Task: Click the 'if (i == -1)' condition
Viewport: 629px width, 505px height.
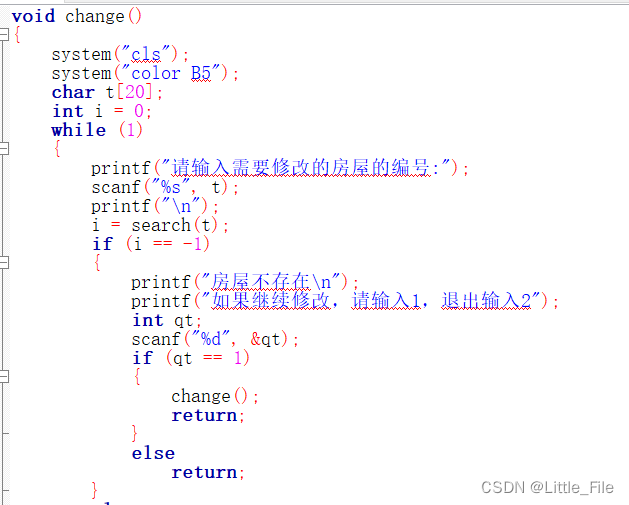Action: click(x=151, y=244)
